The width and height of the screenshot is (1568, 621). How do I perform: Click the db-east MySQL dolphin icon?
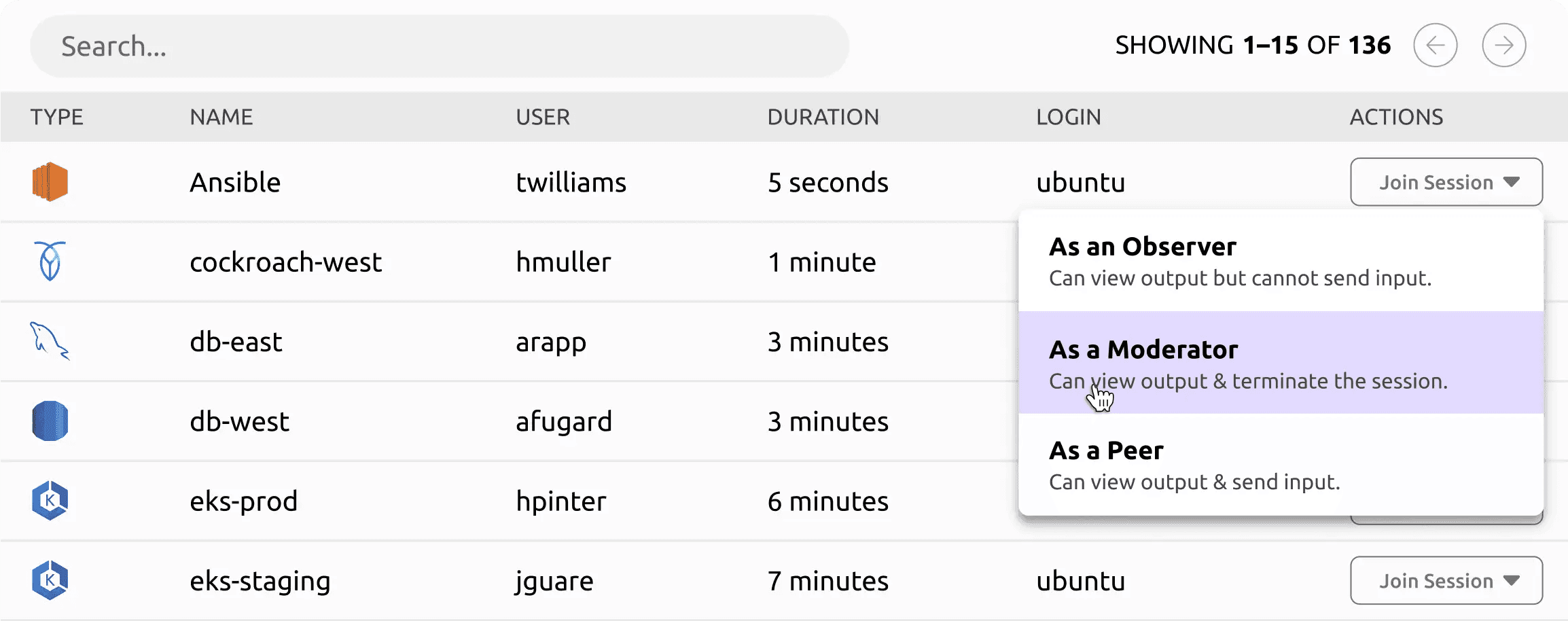50,341
